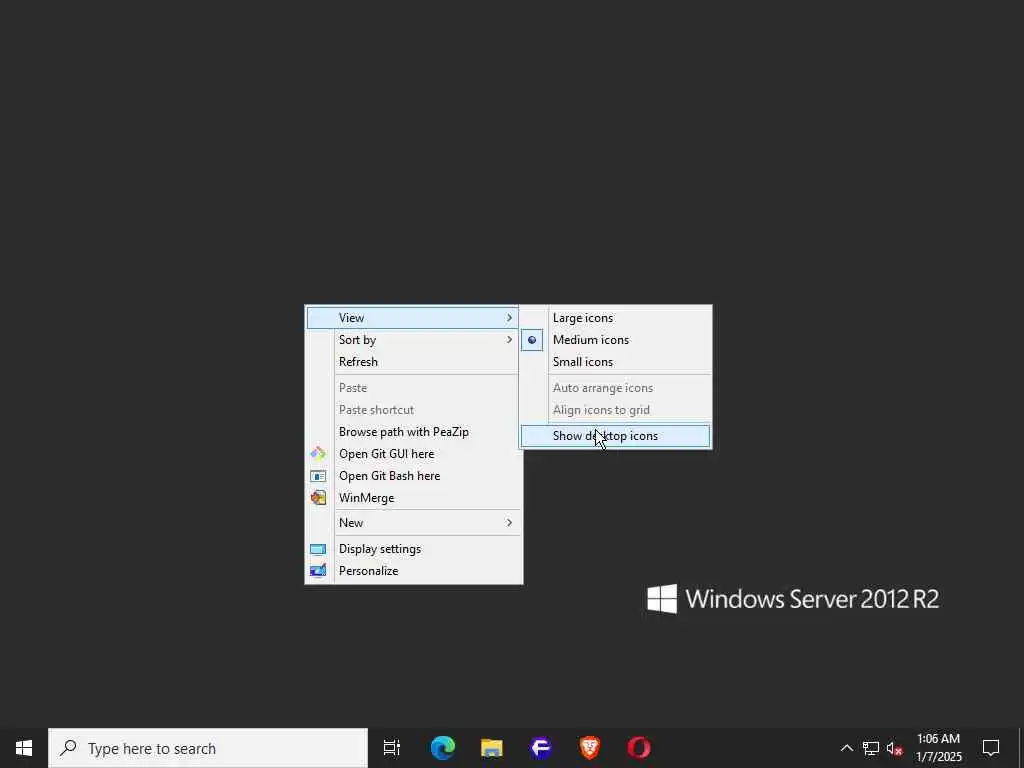
Task: Click the View menu entry
Action: click(414, 318)
